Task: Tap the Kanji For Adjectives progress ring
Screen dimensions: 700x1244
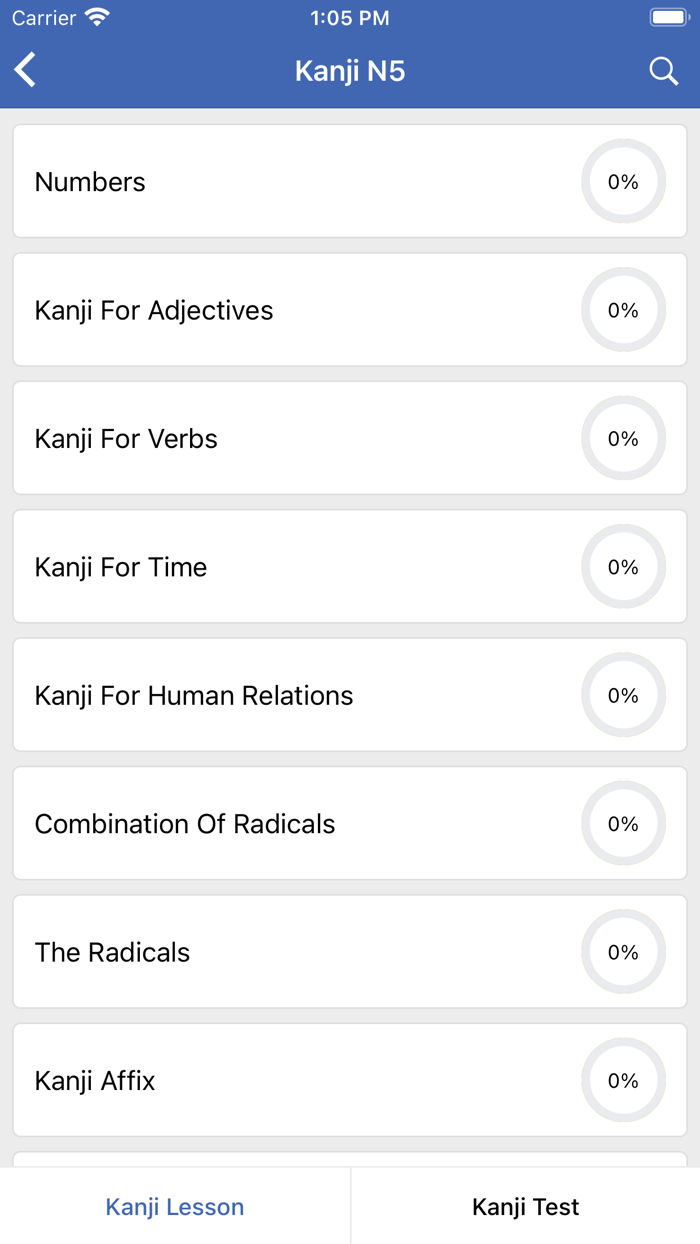Action: (x=623, y=310)
